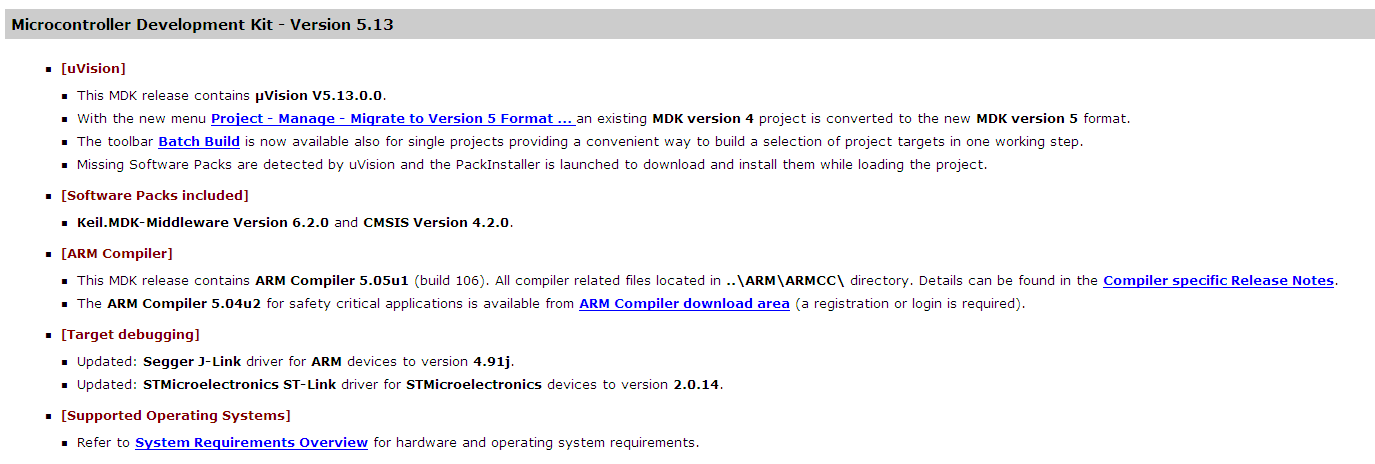Open the Project - Manage - Migrate to Version 5 Format link

(x=392, y=118)
